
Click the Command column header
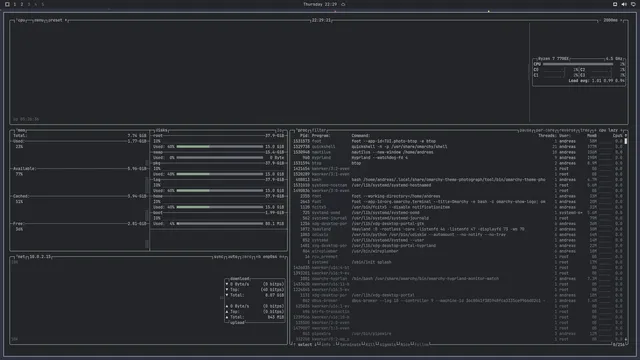point(361,136)
